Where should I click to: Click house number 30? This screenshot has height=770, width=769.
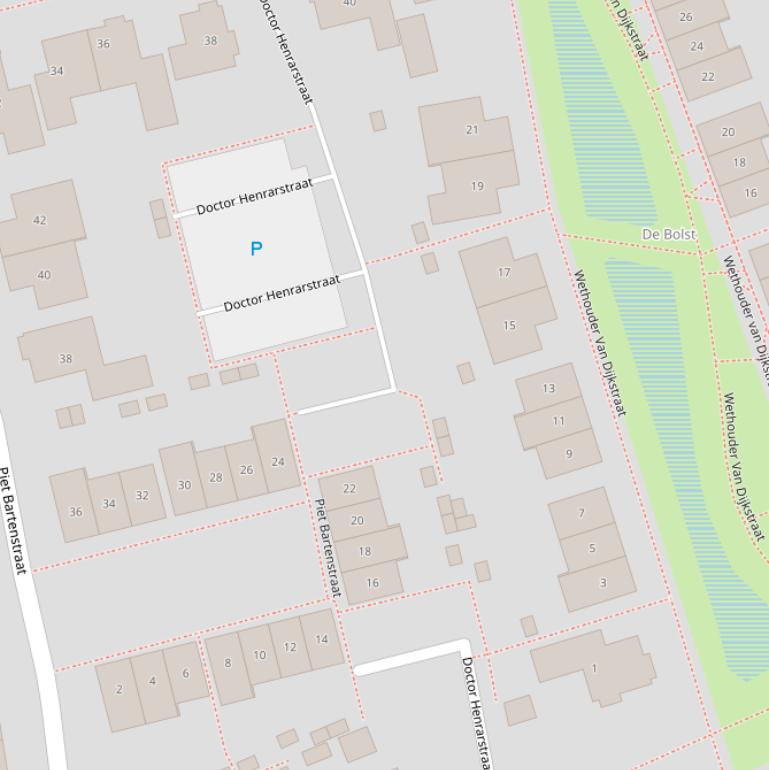(x=184, y=485)
